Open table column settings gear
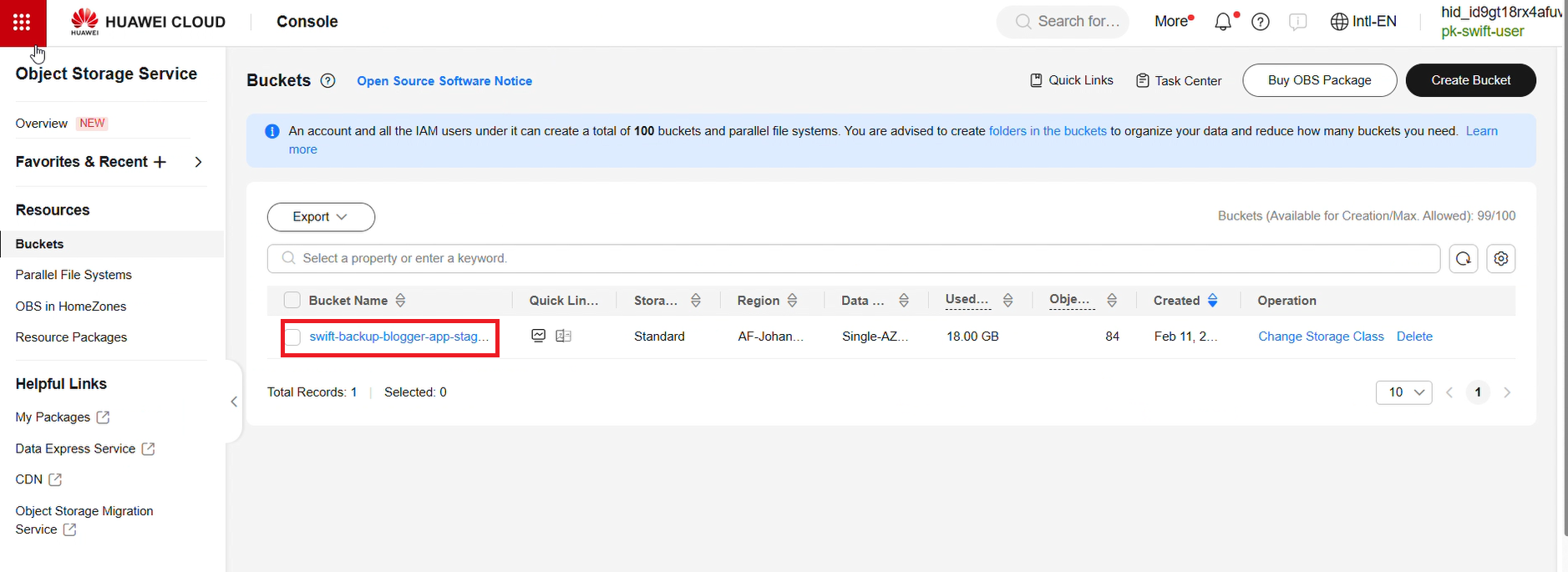Viewport: 1568px width, 572px height. [x=1501, y=259]
